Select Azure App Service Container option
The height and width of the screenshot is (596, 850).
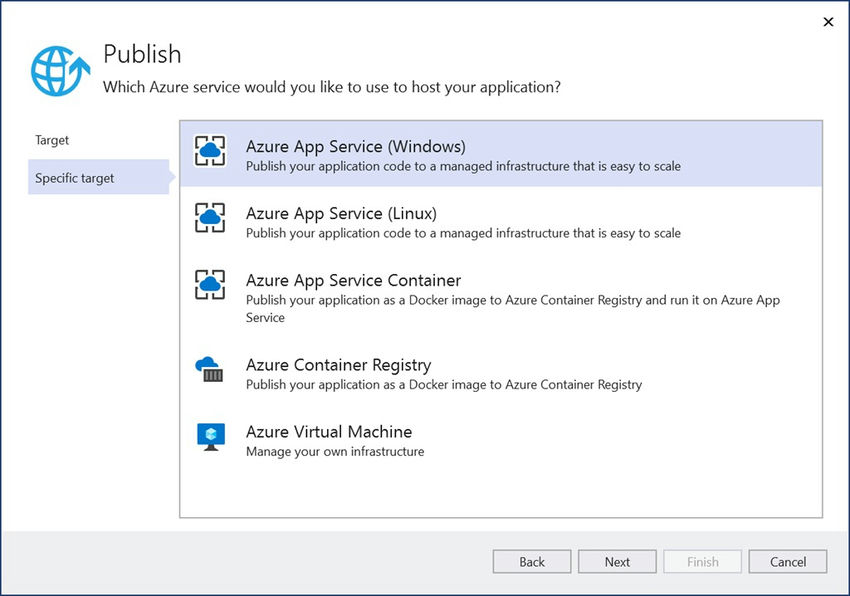click(450, 290)
